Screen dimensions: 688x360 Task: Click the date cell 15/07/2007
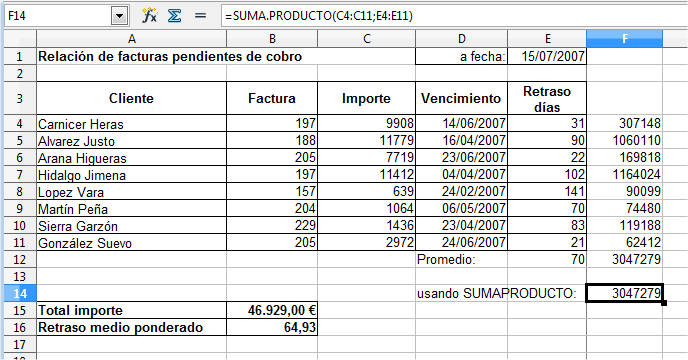point(547,57)
